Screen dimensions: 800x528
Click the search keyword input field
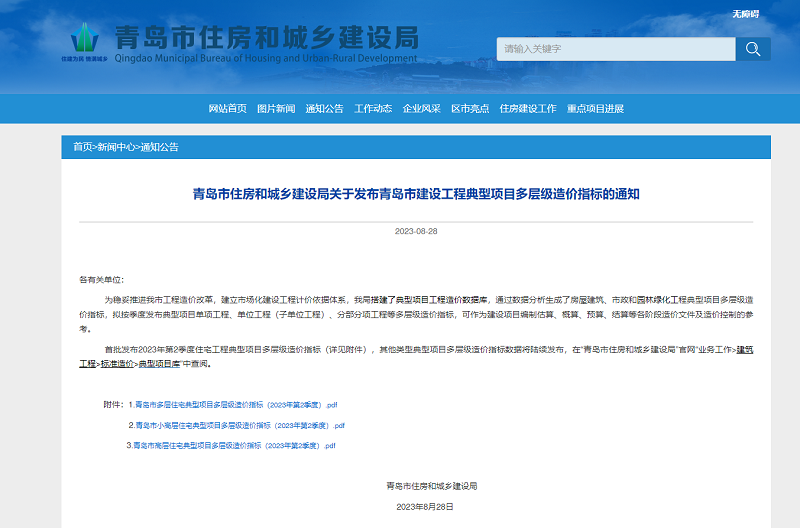pyautogui.click(x=615, y=48)
